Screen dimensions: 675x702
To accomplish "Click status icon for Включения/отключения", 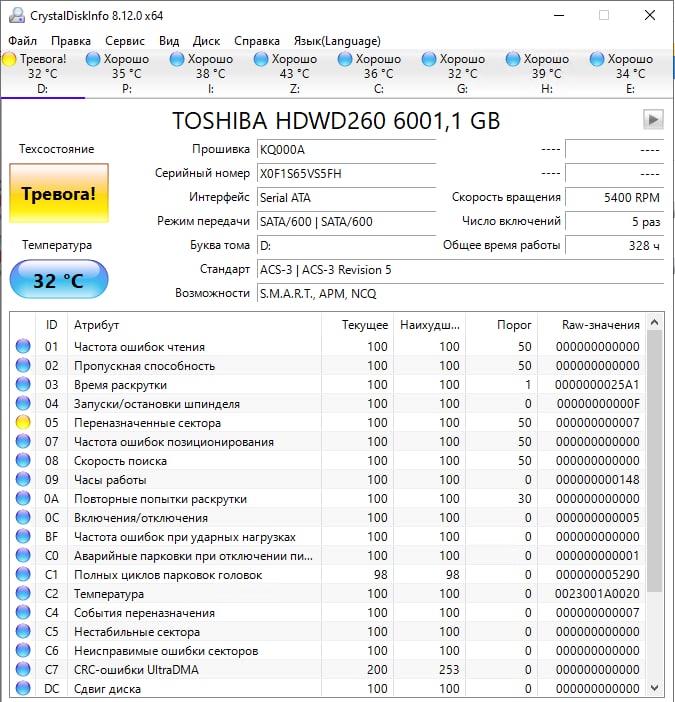I will tap(23, 518).
